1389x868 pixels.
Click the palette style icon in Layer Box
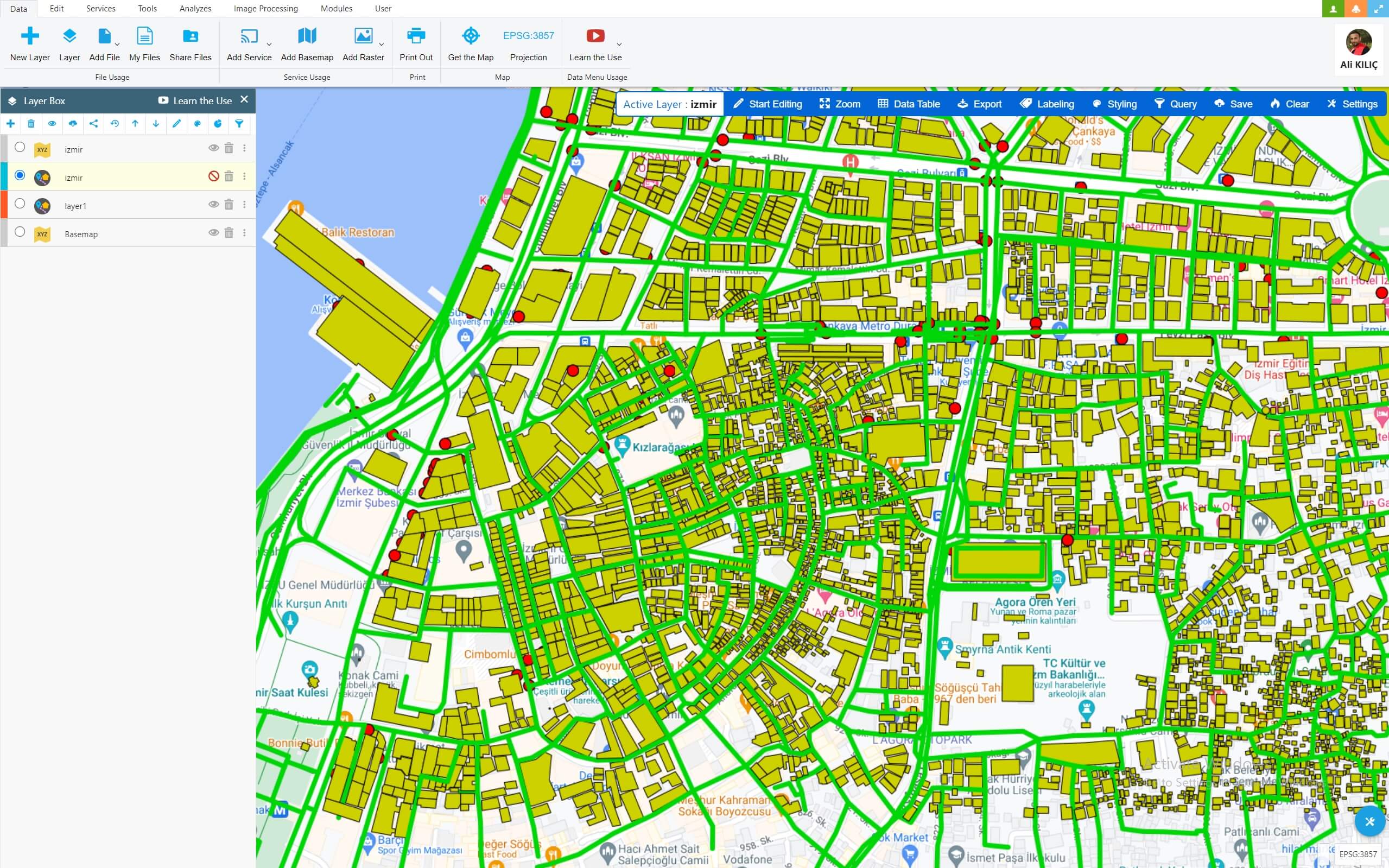tap(198, 123)
